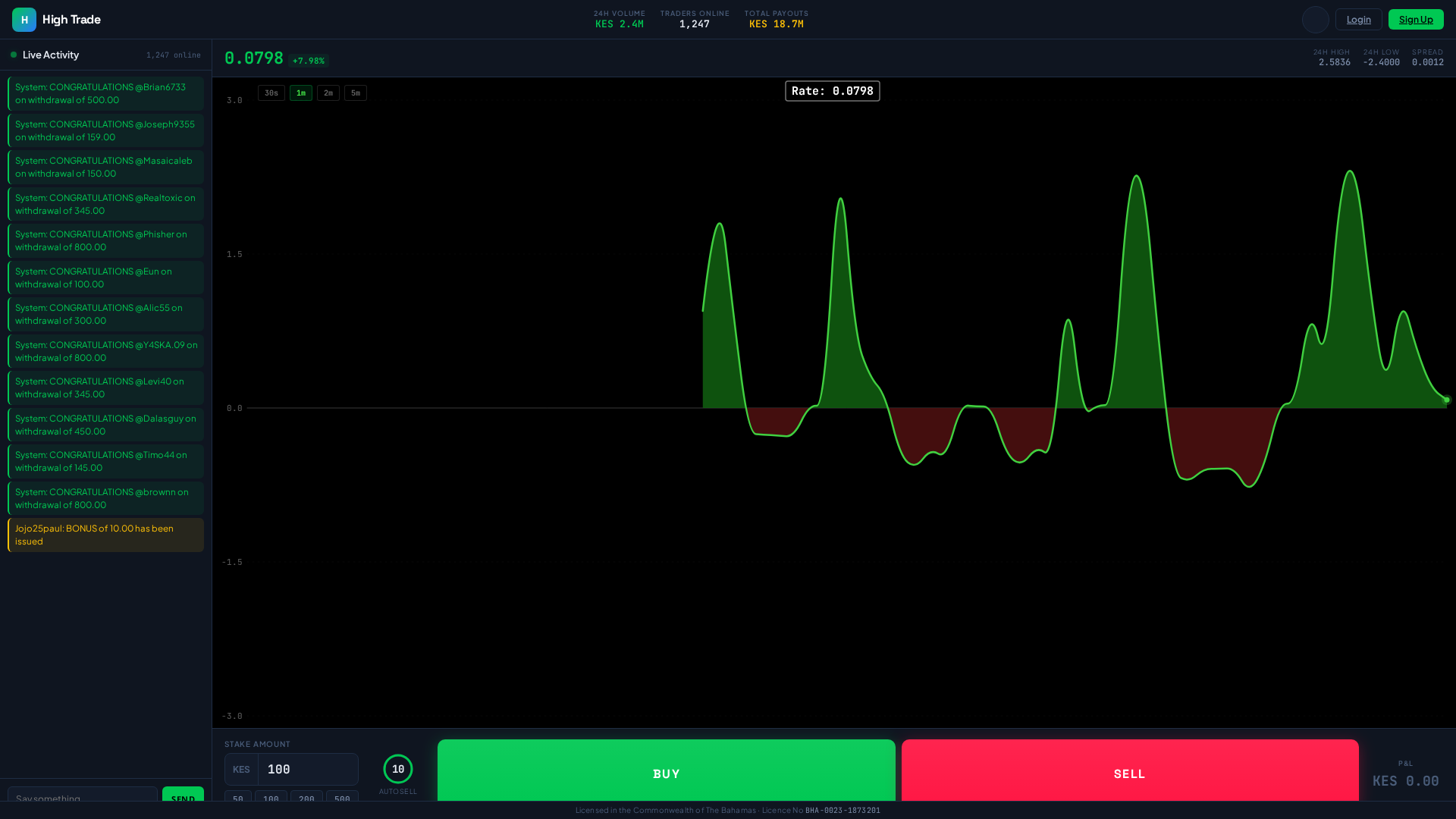
Task: Send the chat message
Action: (x=183, y=794)
